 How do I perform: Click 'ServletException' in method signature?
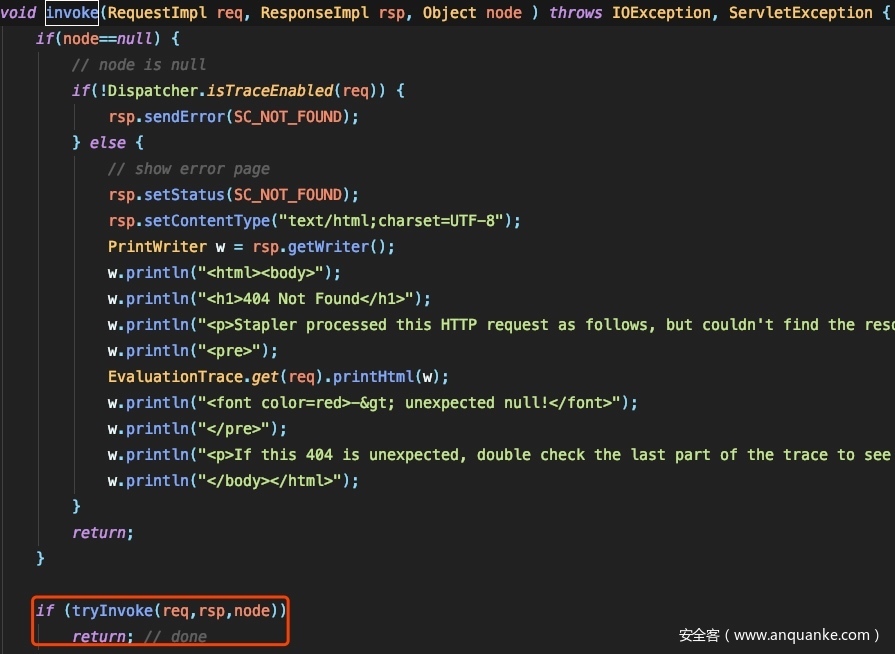pos(800,13)
